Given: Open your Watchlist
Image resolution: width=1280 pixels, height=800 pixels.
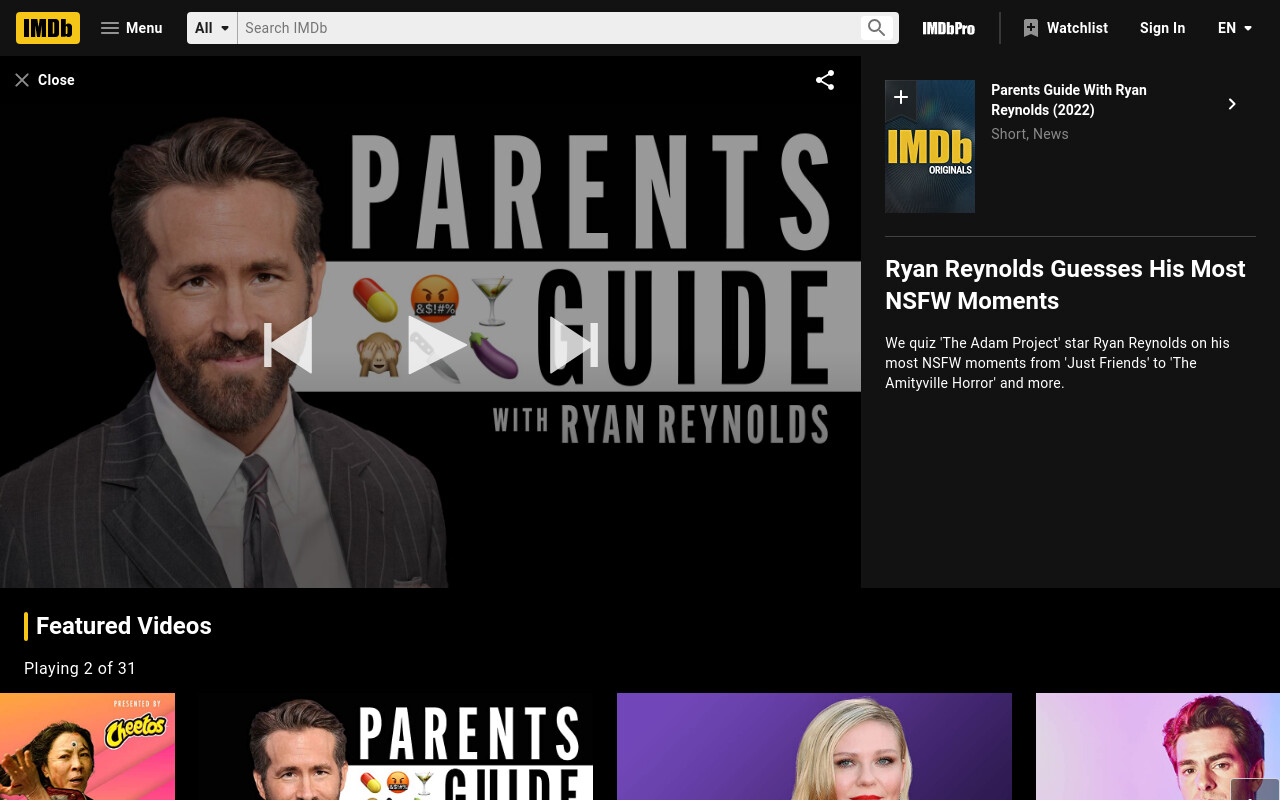Looking at the screenshot, I should [1065, 28].
